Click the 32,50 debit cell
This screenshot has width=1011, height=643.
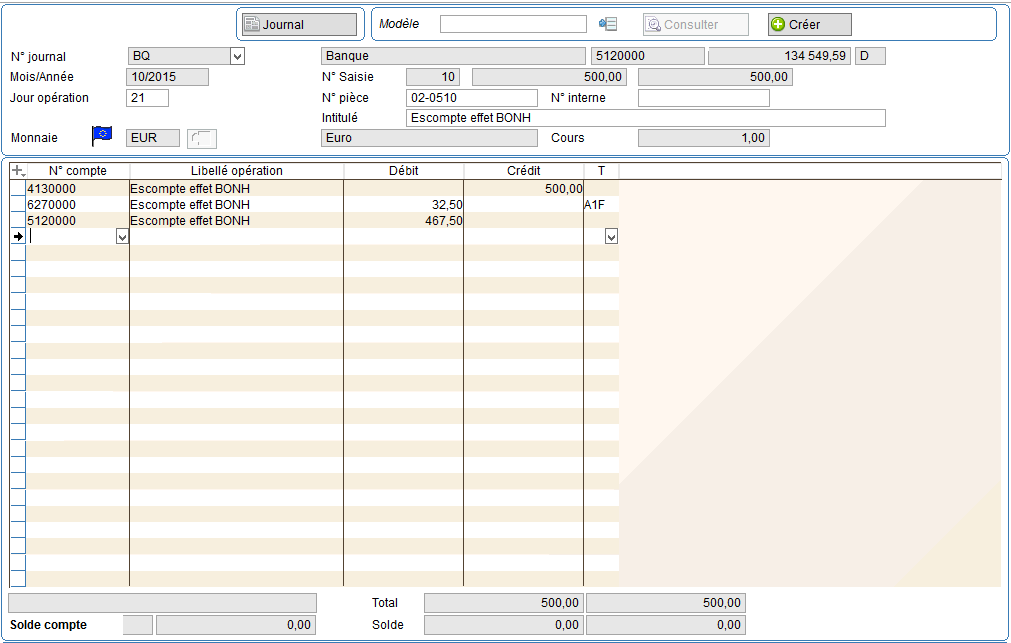[x=403, y=204]
